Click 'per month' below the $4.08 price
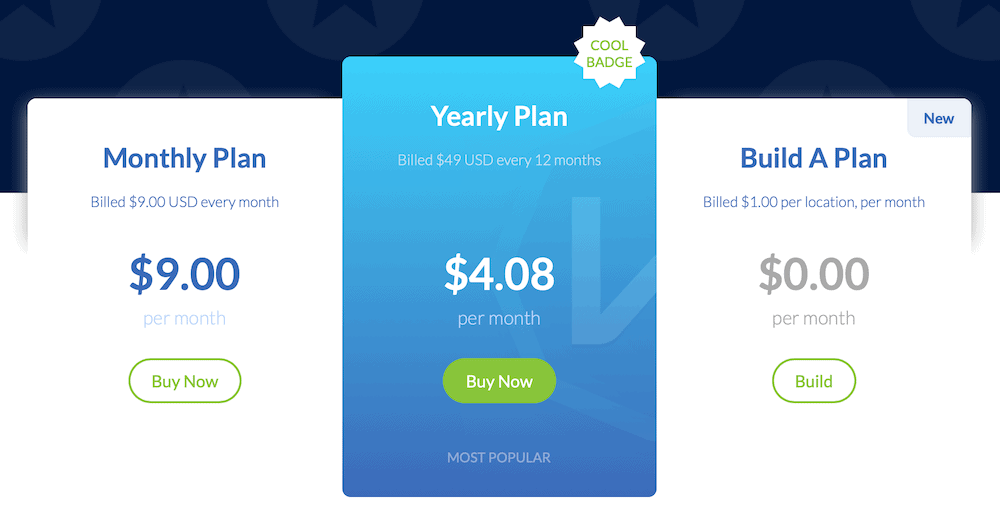 (499, 319)
